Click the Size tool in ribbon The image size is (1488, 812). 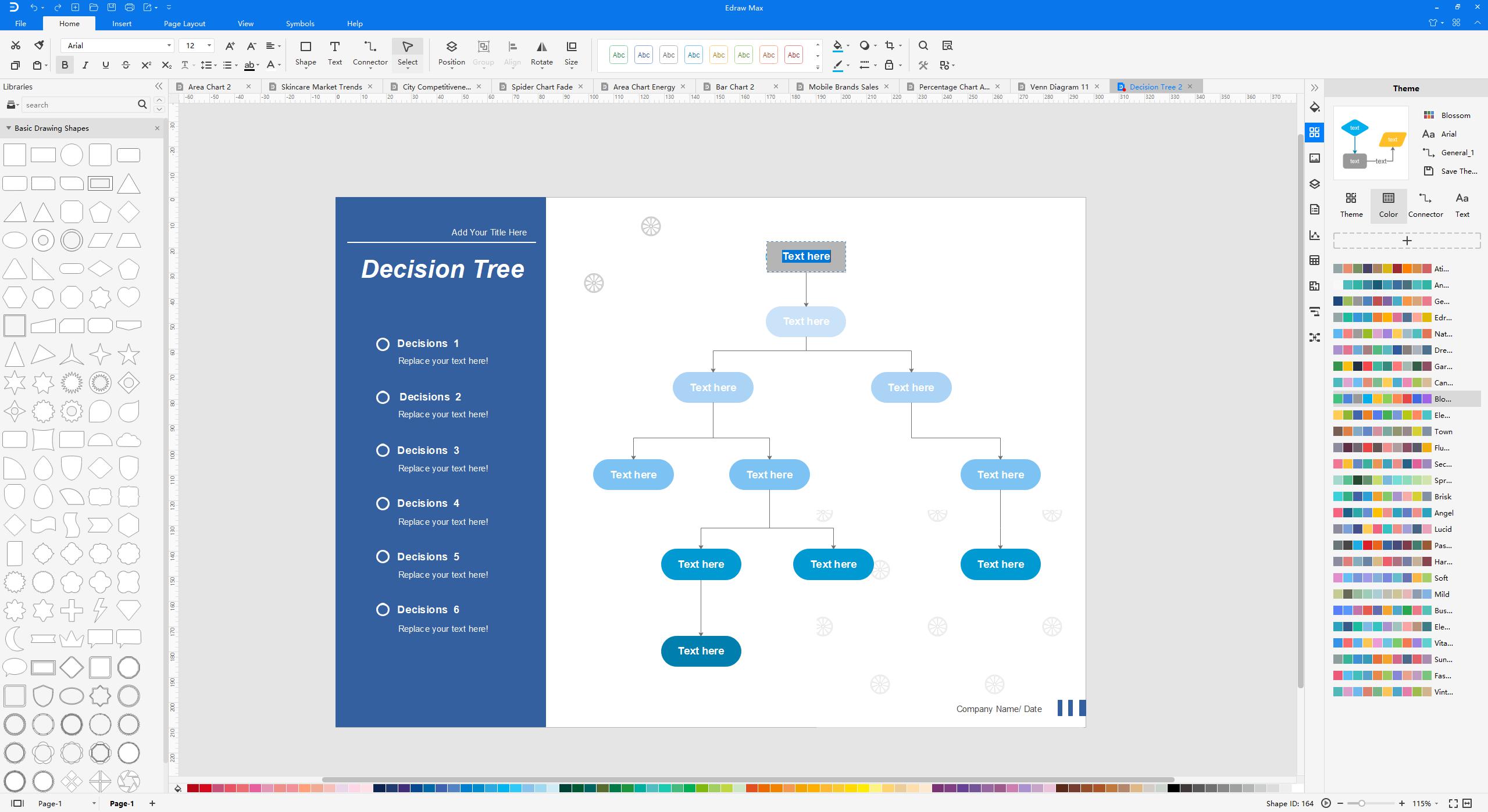[x=572, y=55]
